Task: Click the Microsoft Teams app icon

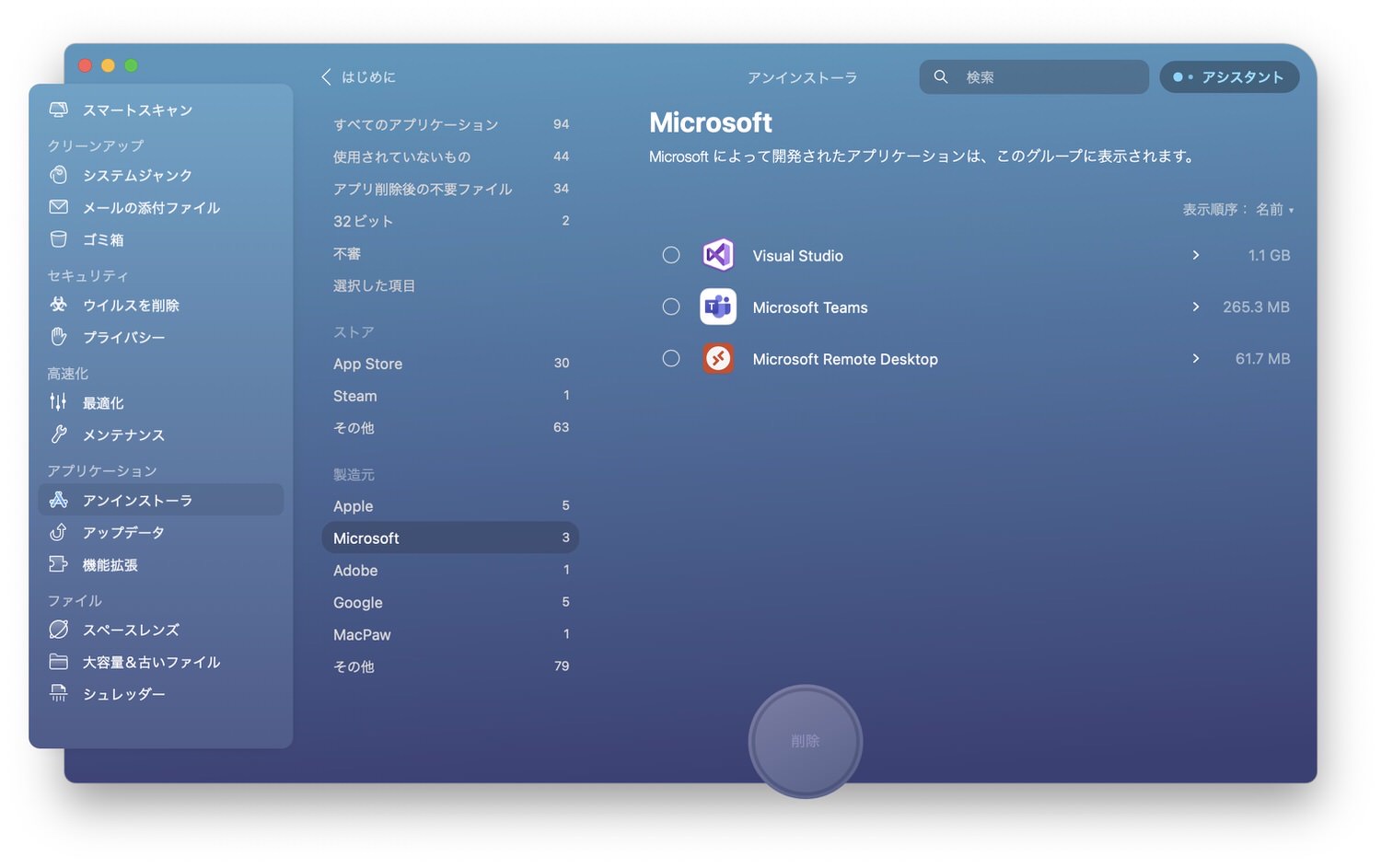Action: click(718, 307)
